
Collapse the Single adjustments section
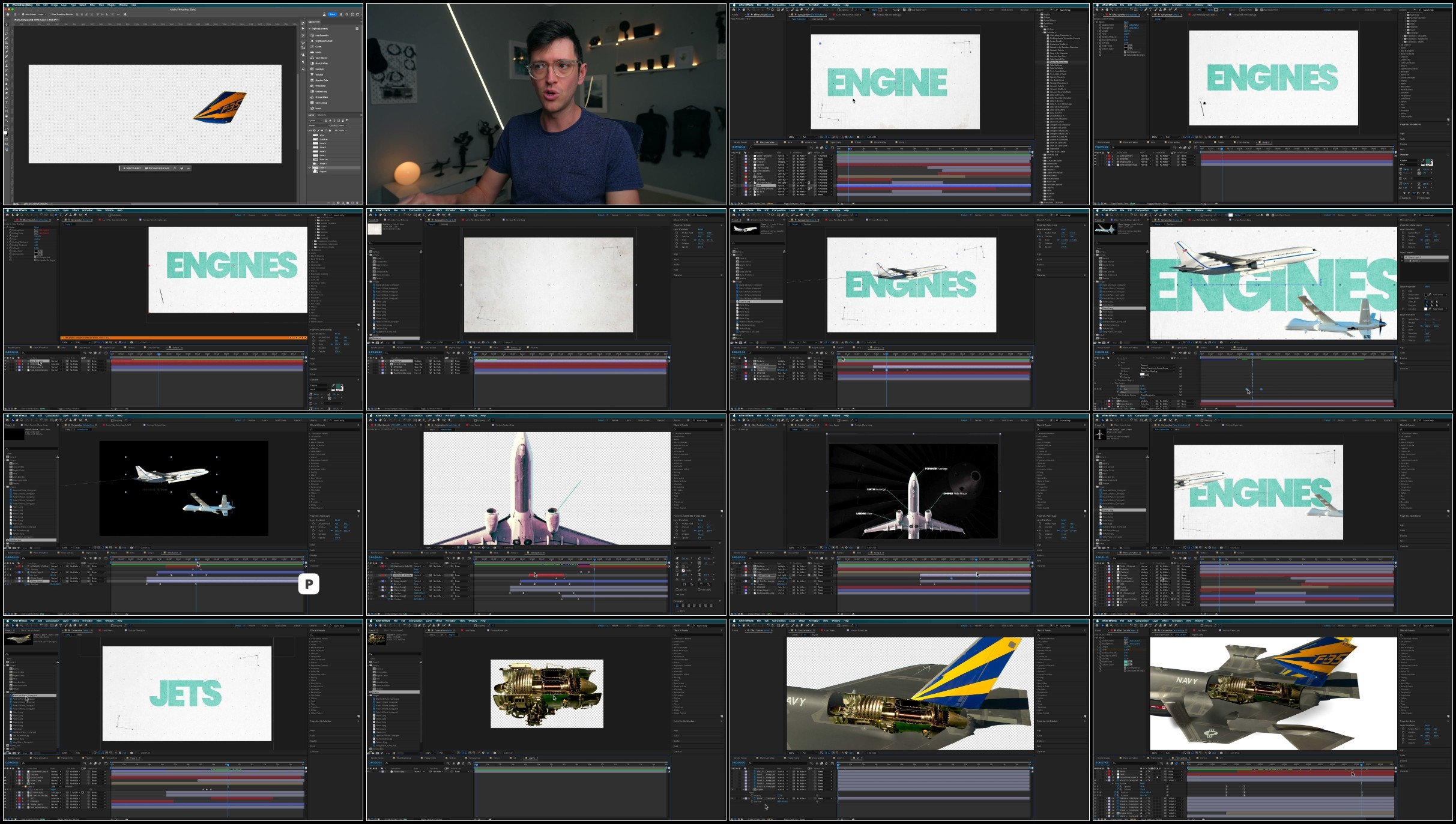point(309,29)
